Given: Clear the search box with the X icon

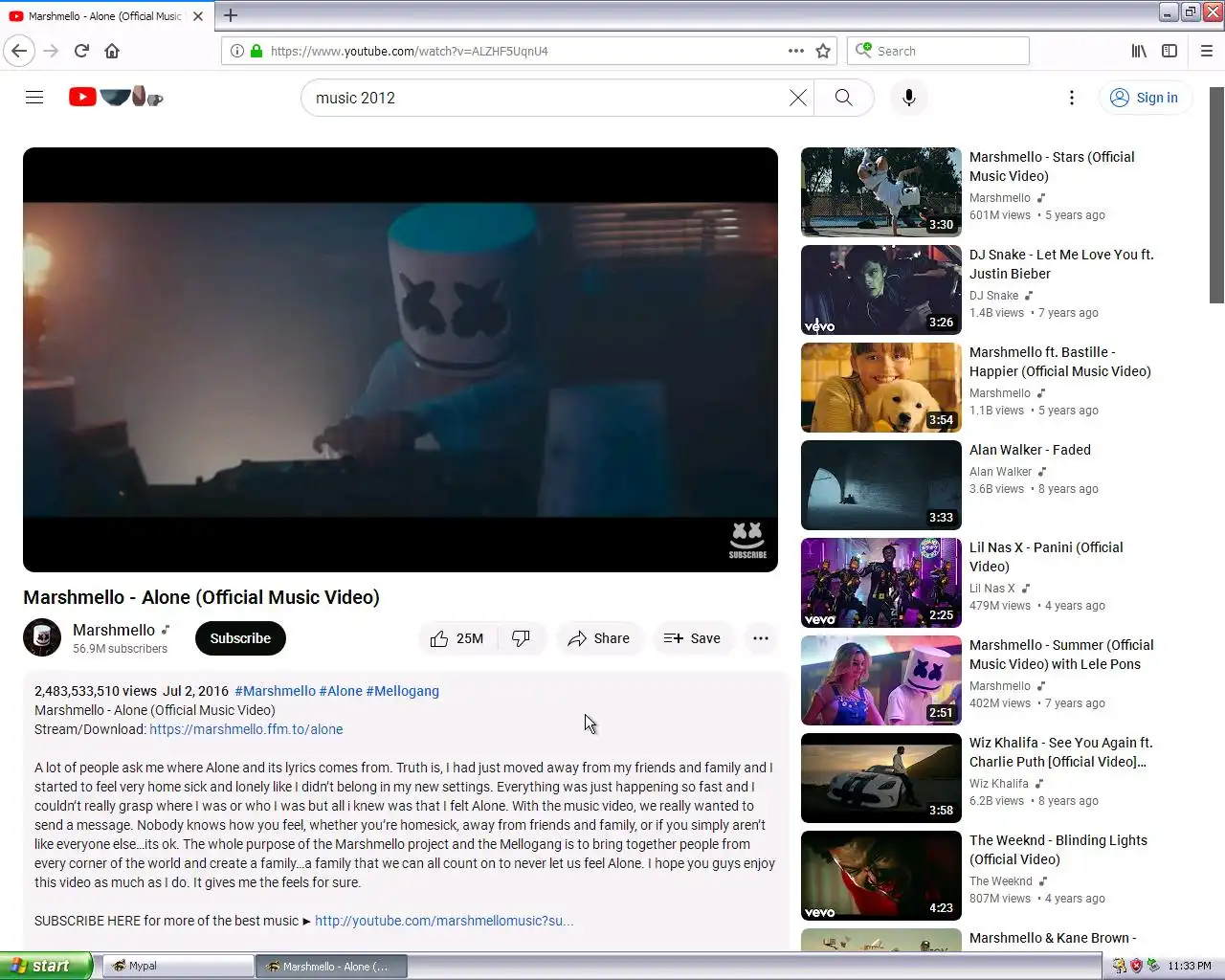Looking at the screenshot, I should (x=797, y=98).
